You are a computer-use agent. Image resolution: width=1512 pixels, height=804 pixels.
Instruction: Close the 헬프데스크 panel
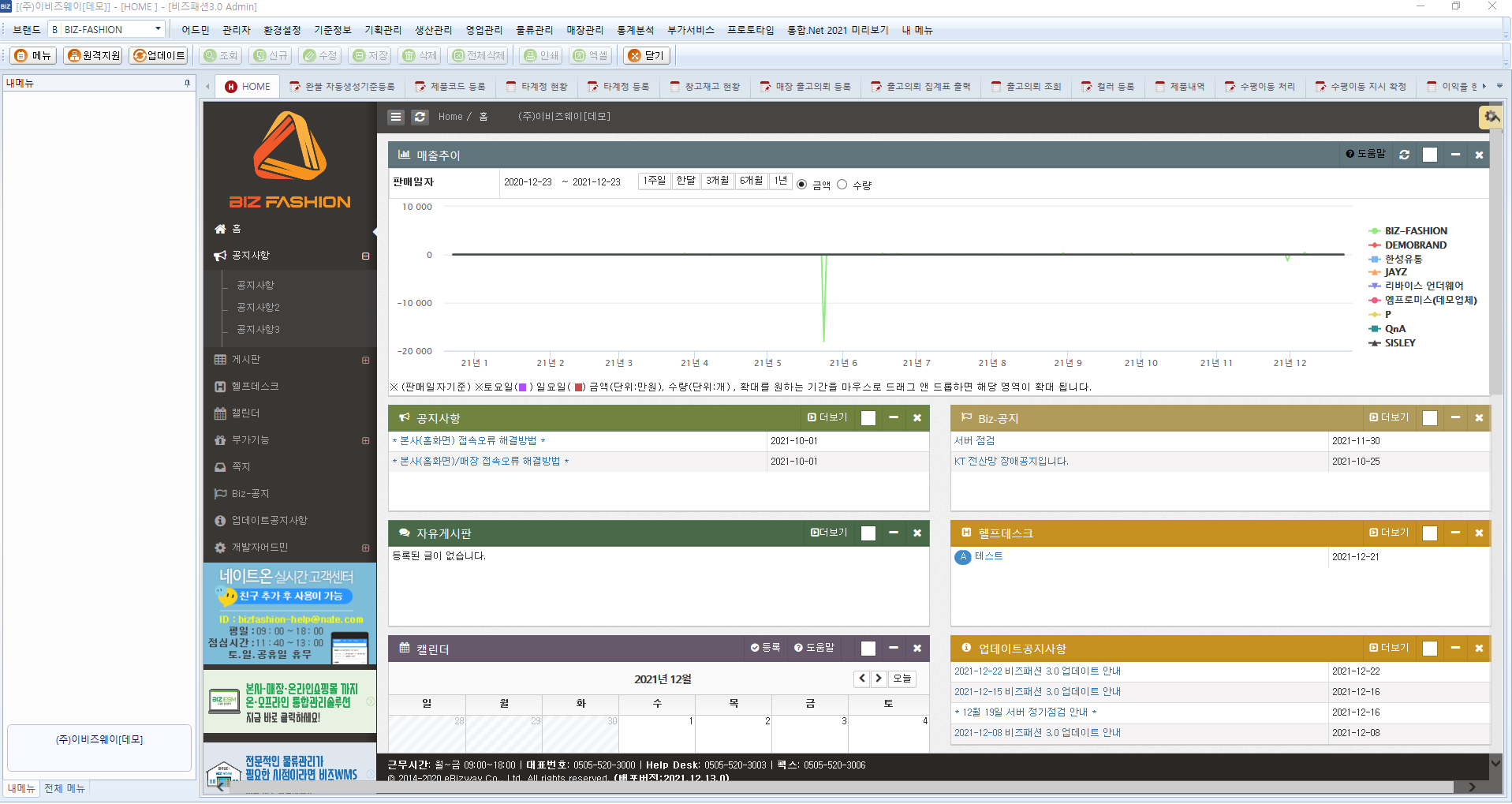1479,533
